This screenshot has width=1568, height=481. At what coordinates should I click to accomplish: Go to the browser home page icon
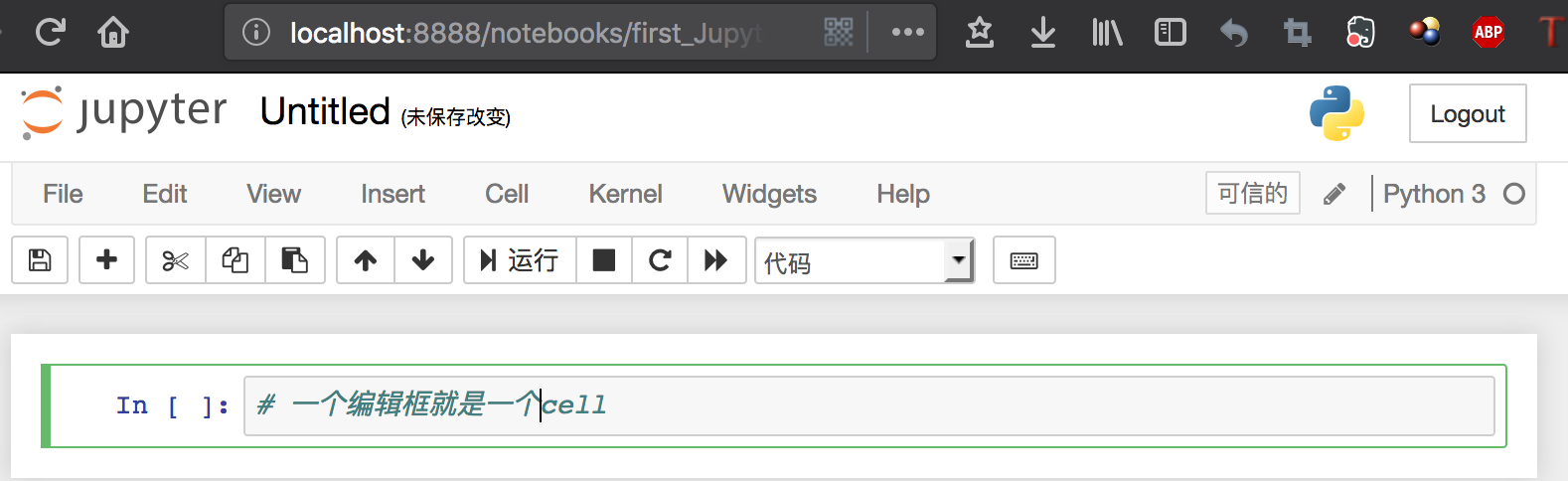click(x=113, y=33)
